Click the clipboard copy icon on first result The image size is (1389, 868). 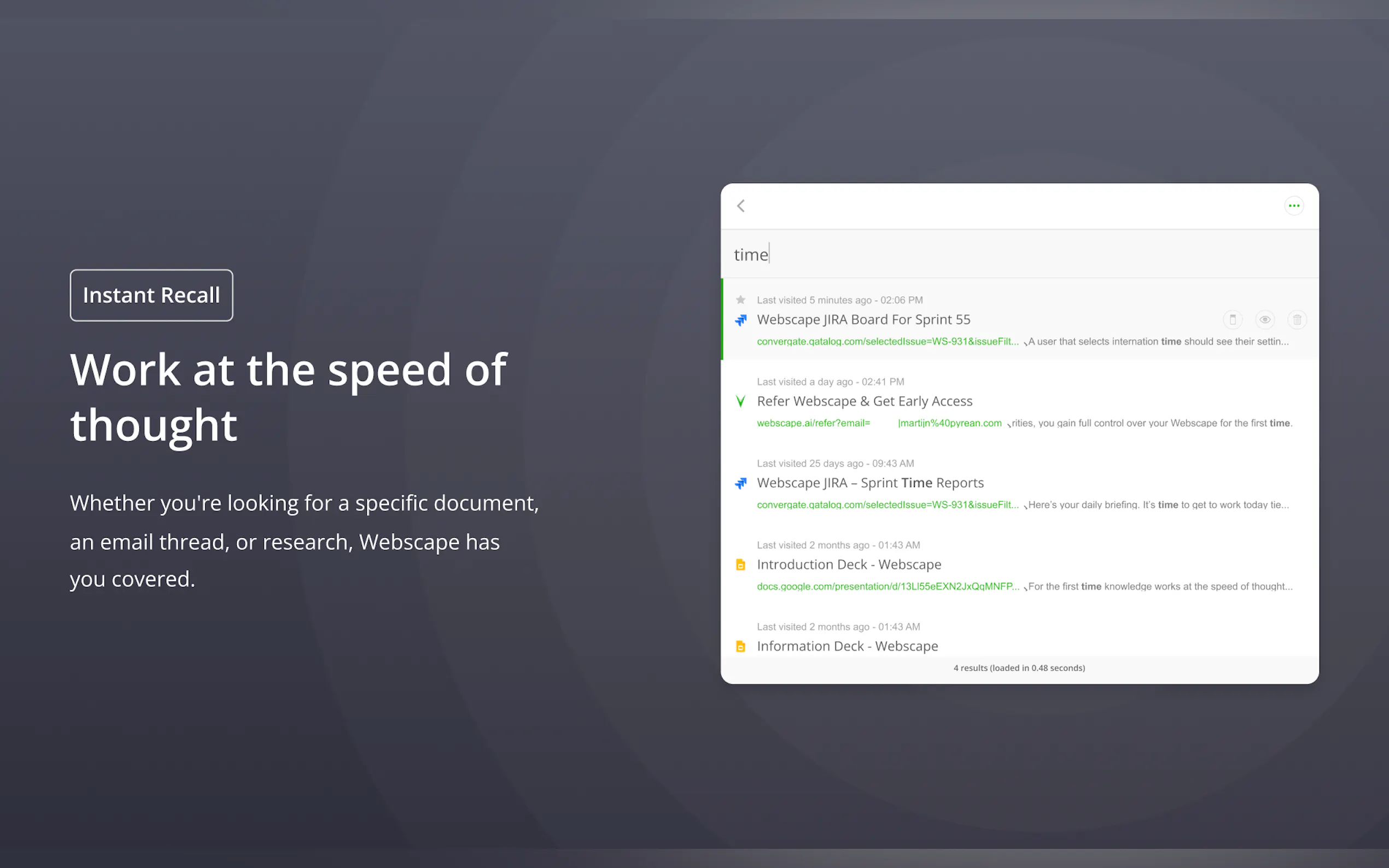pyautogui.click(x=1233, y=320)
